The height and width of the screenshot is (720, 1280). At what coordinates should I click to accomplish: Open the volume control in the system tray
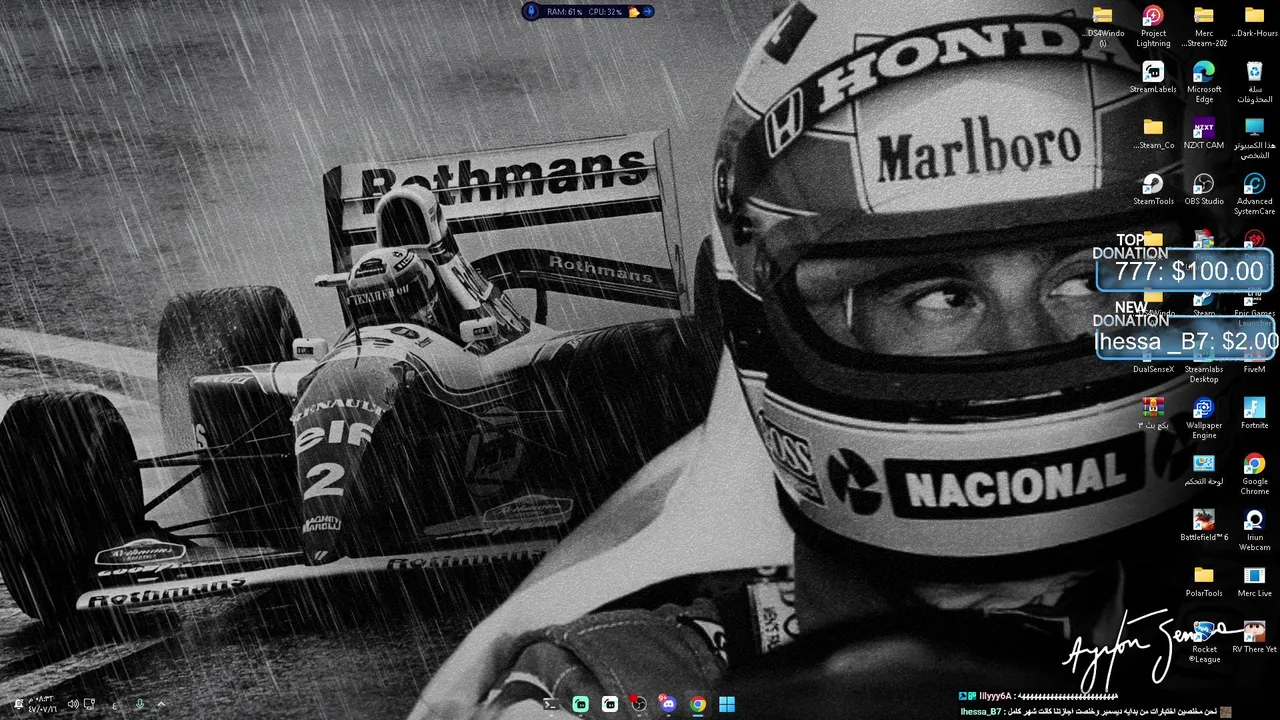(72, 704)
